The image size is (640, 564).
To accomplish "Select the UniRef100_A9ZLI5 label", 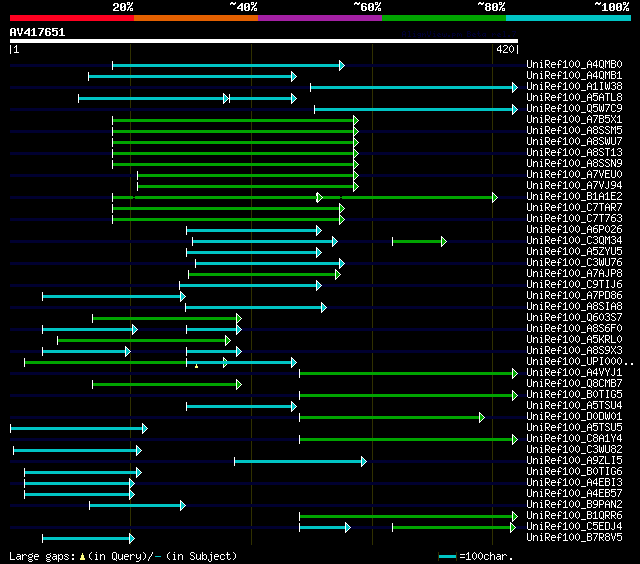I will 574,461.
